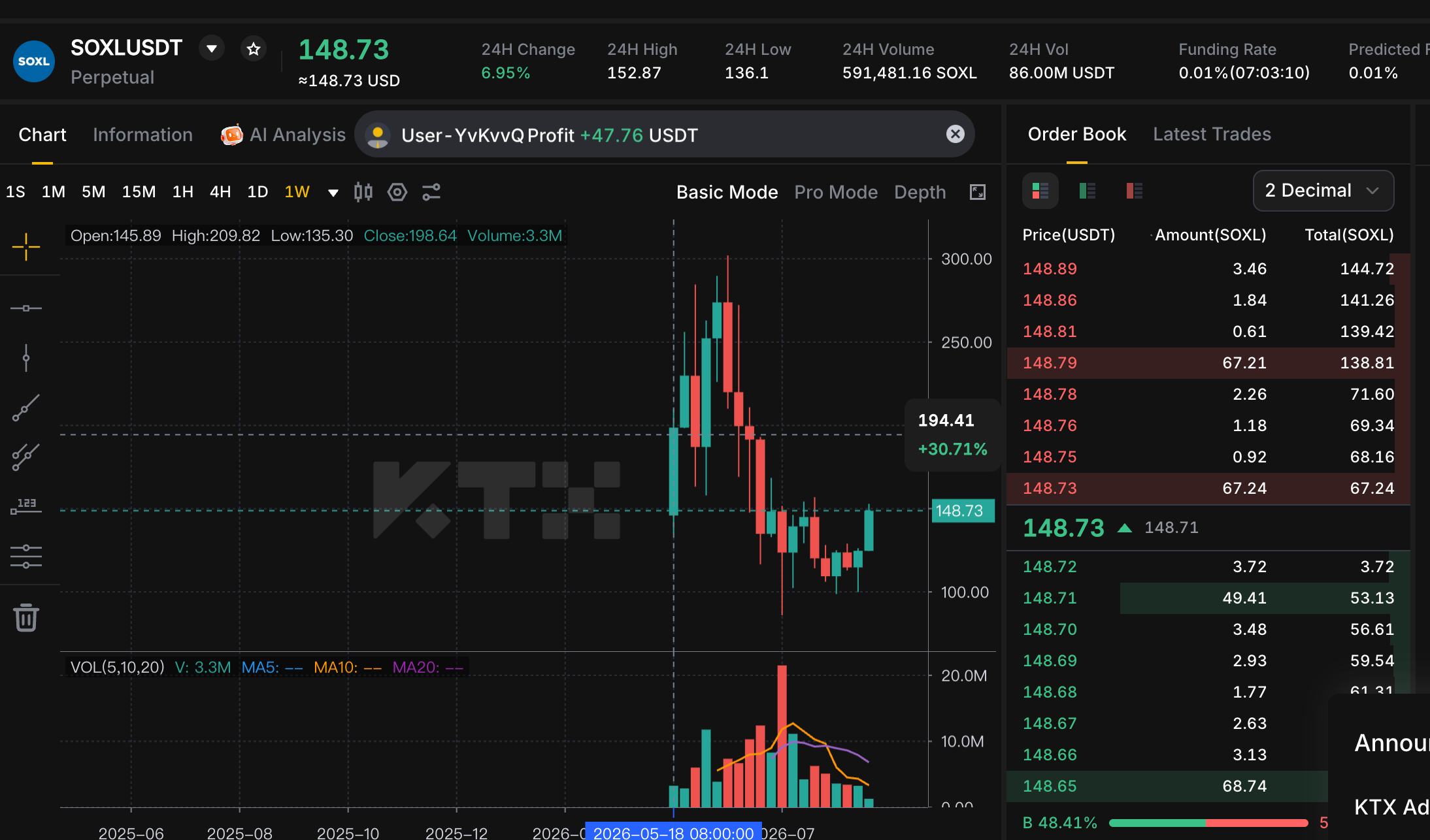This screenshot has width=1430, height=840.
Task: Select the trend line drawing tool
Action: pyautogui.click(x=26, y=408)
